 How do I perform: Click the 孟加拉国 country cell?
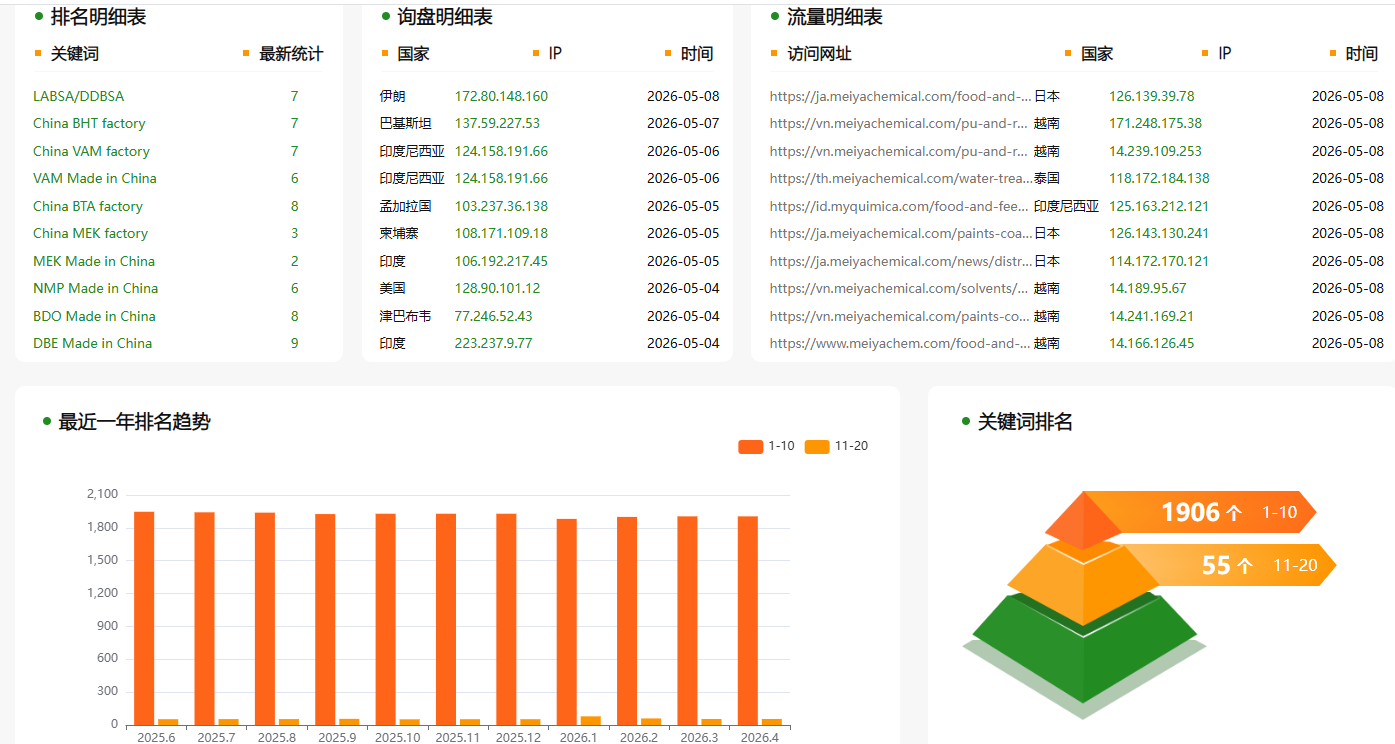point(405,206)
